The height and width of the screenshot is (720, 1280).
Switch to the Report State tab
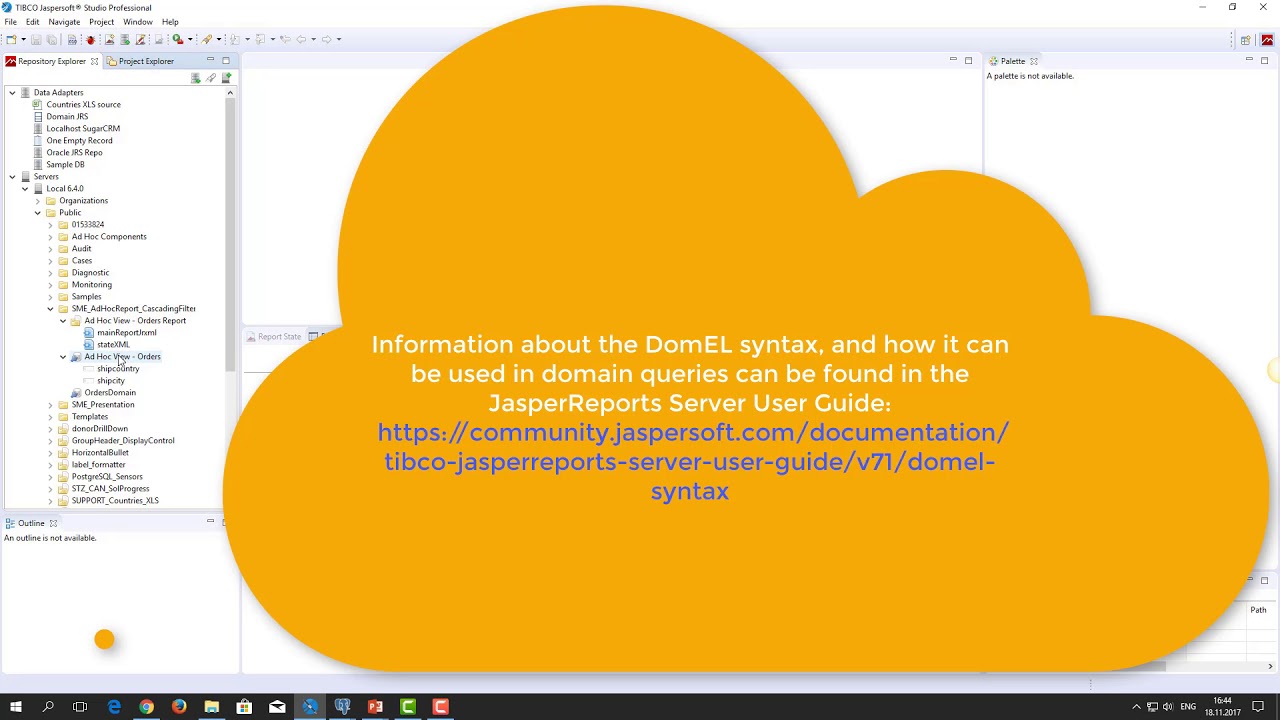tap(273, 336)
